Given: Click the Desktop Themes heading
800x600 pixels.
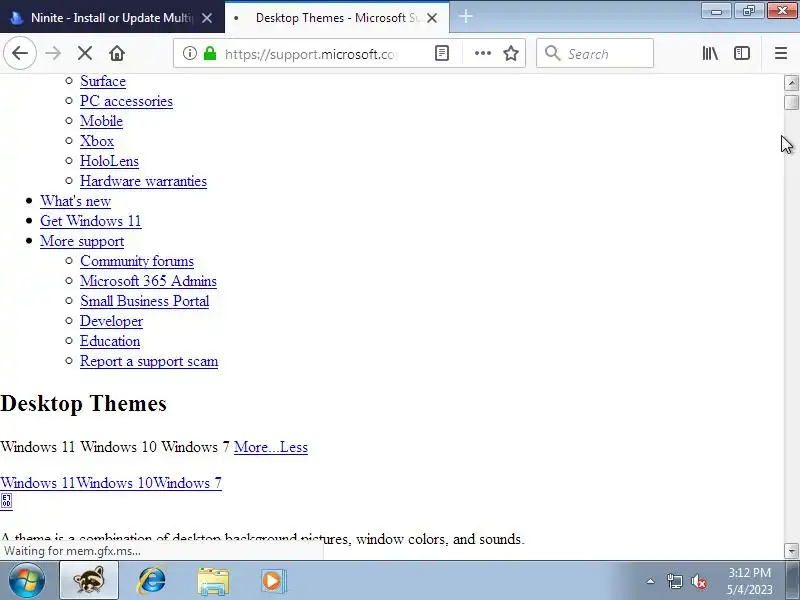Looking at the screenshot, I should tap(83, 404).
